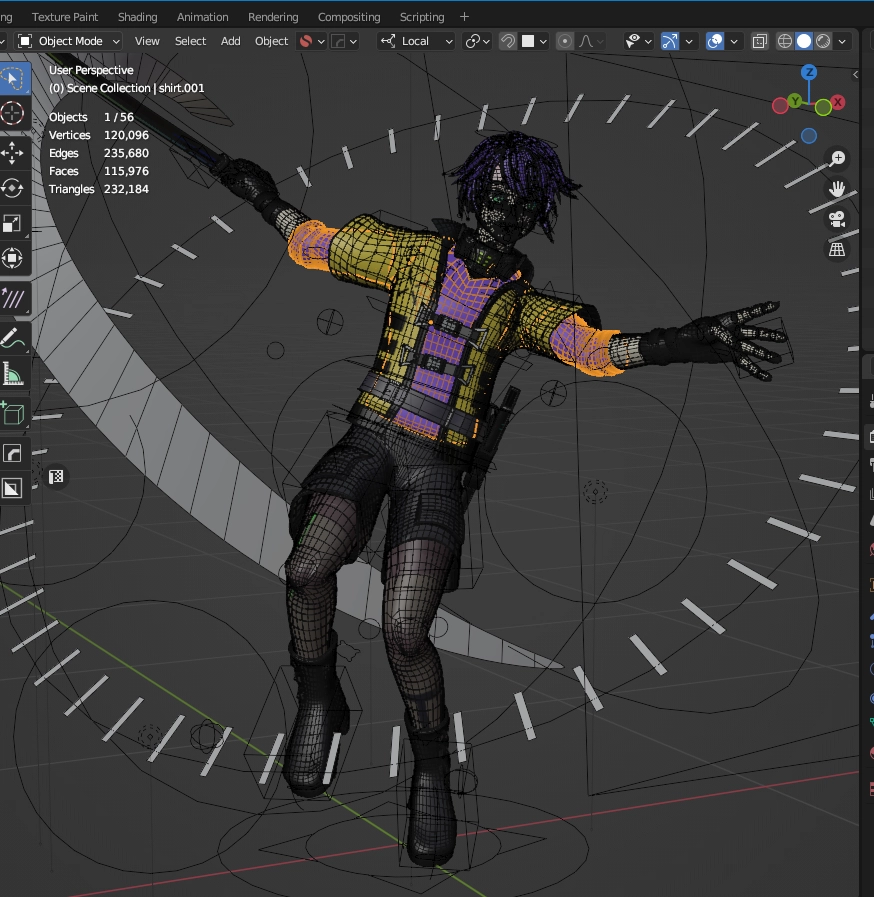The width and height of the screenshot is (874, 897).
Task: Toggle camera view with the camera icon
Action: (837, 219)
